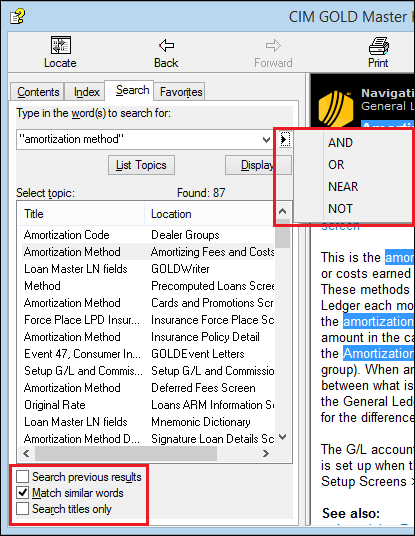Click the List Topics button
Screen dimensions: 415x536
[141, 165]
